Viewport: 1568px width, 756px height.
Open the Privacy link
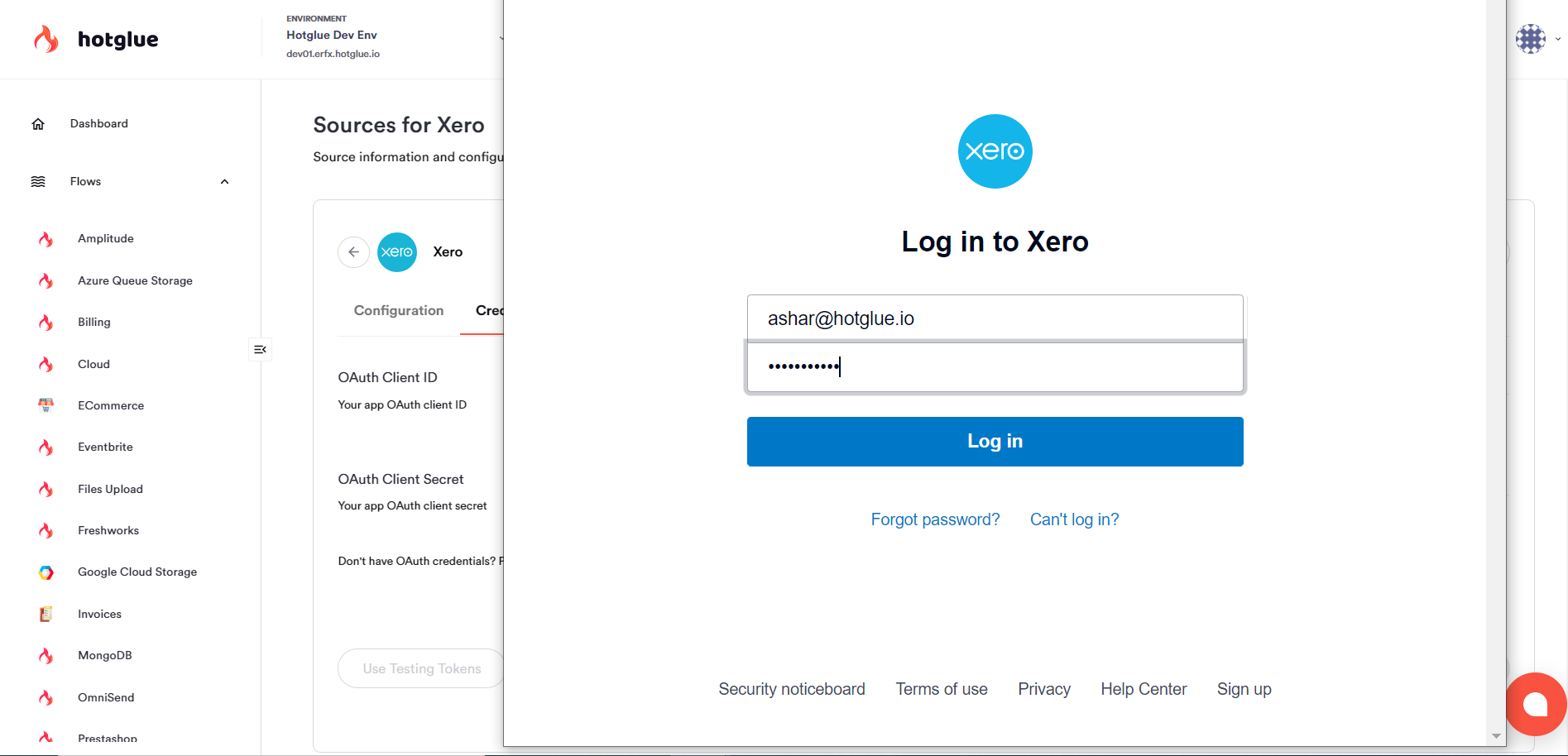coord(1044,689)
